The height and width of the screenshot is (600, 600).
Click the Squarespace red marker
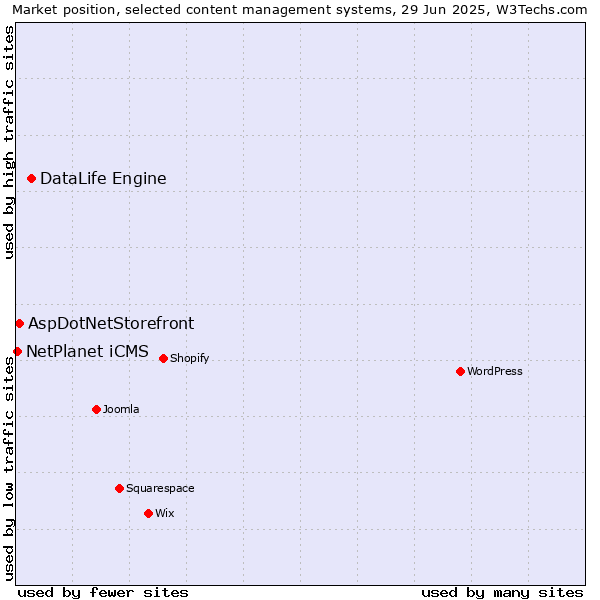coord(119,489)
